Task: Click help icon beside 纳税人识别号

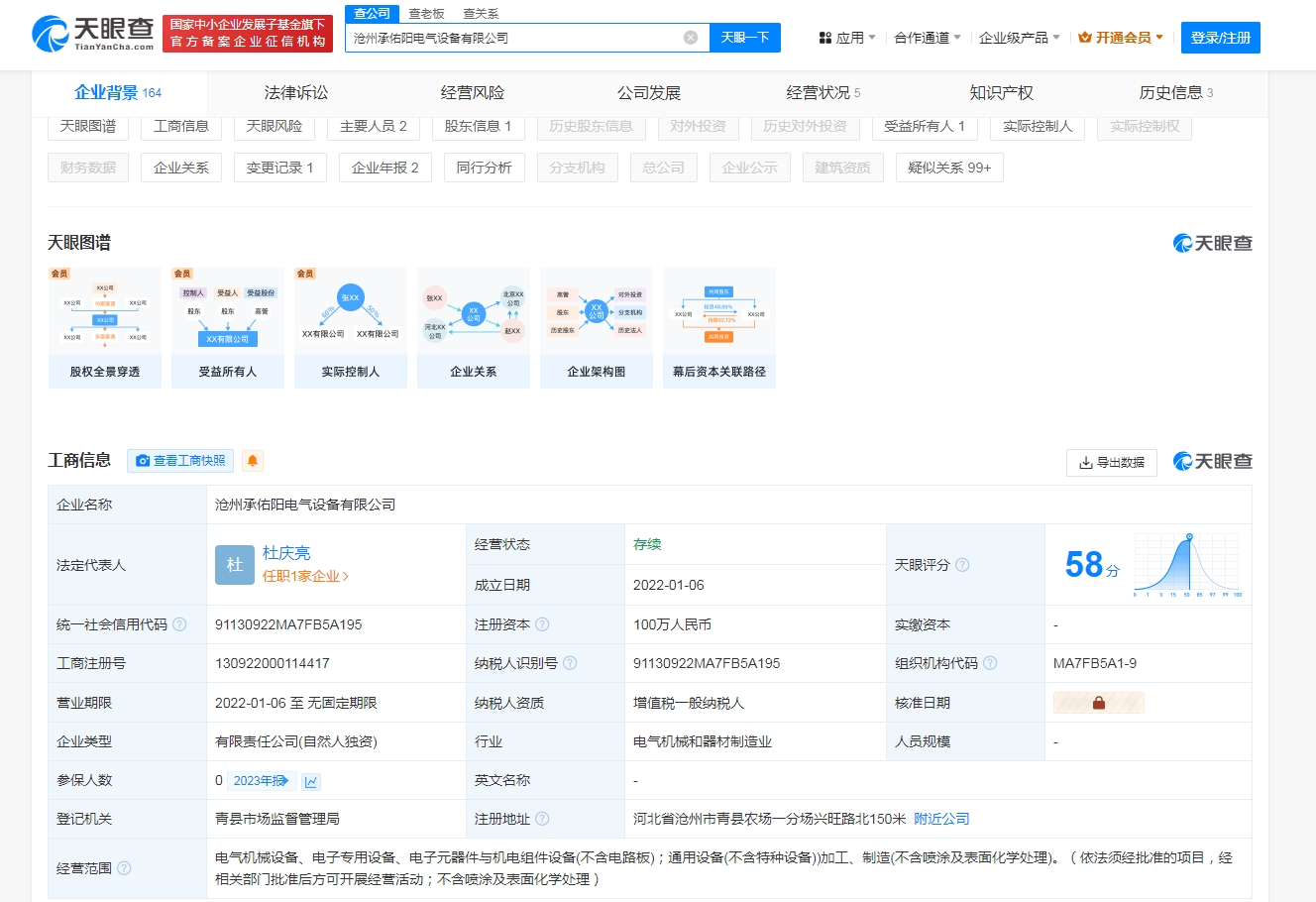Action: tap(570, 663)
